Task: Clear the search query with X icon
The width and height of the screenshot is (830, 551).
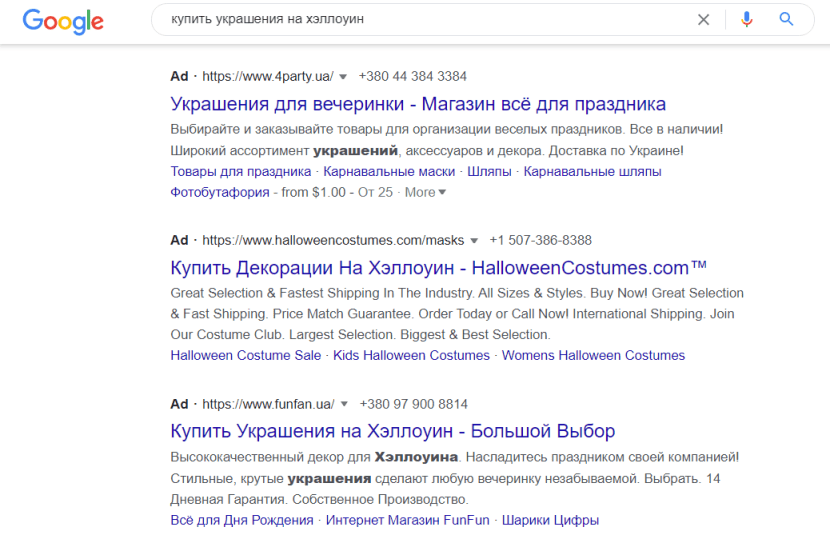Action: (x=703, y=20)
